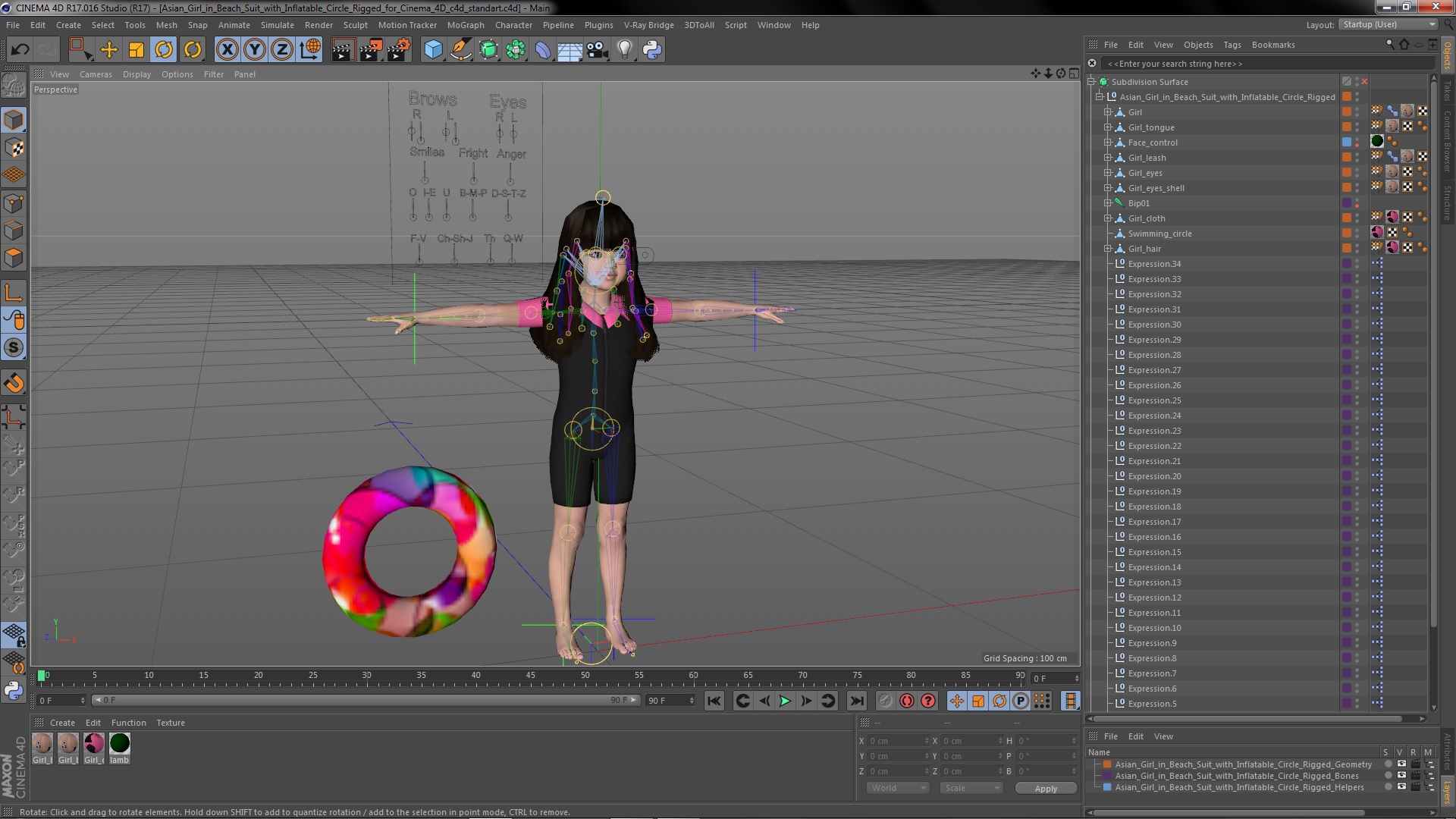Enable Polygons mode in left palette

(14, 259)
